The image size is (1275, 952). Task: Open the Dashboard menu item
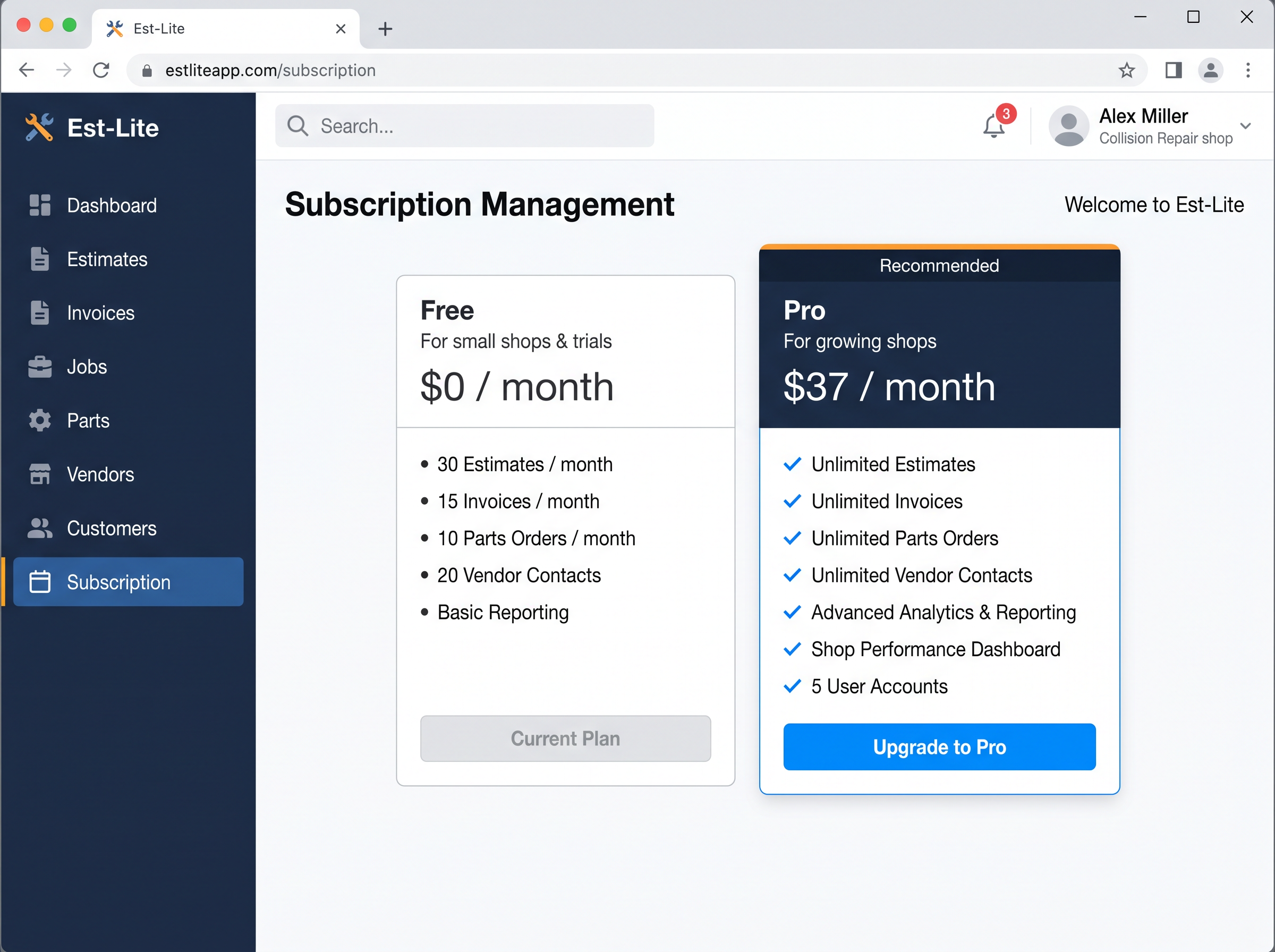pyautogui.click(x=128, y=205)
